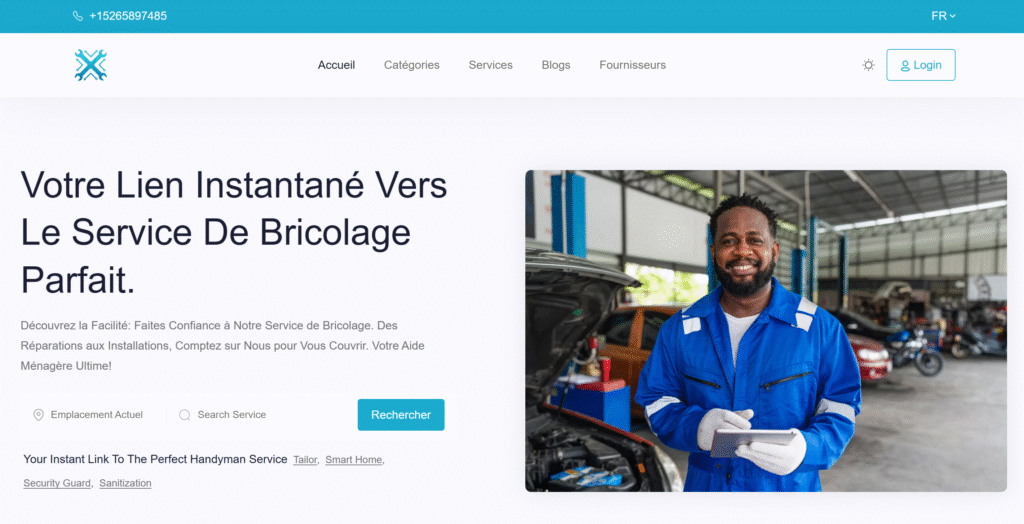The width and height of the screenshot is (1024, 524).
Task: Click the user icon in Login button
Action: click(905, 65)
